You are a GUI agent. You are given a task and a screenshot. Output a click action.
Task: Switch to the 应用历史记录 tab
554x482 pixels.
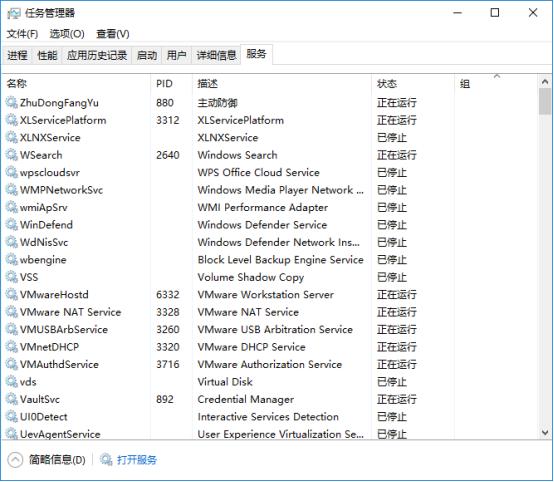pos(97,55)
